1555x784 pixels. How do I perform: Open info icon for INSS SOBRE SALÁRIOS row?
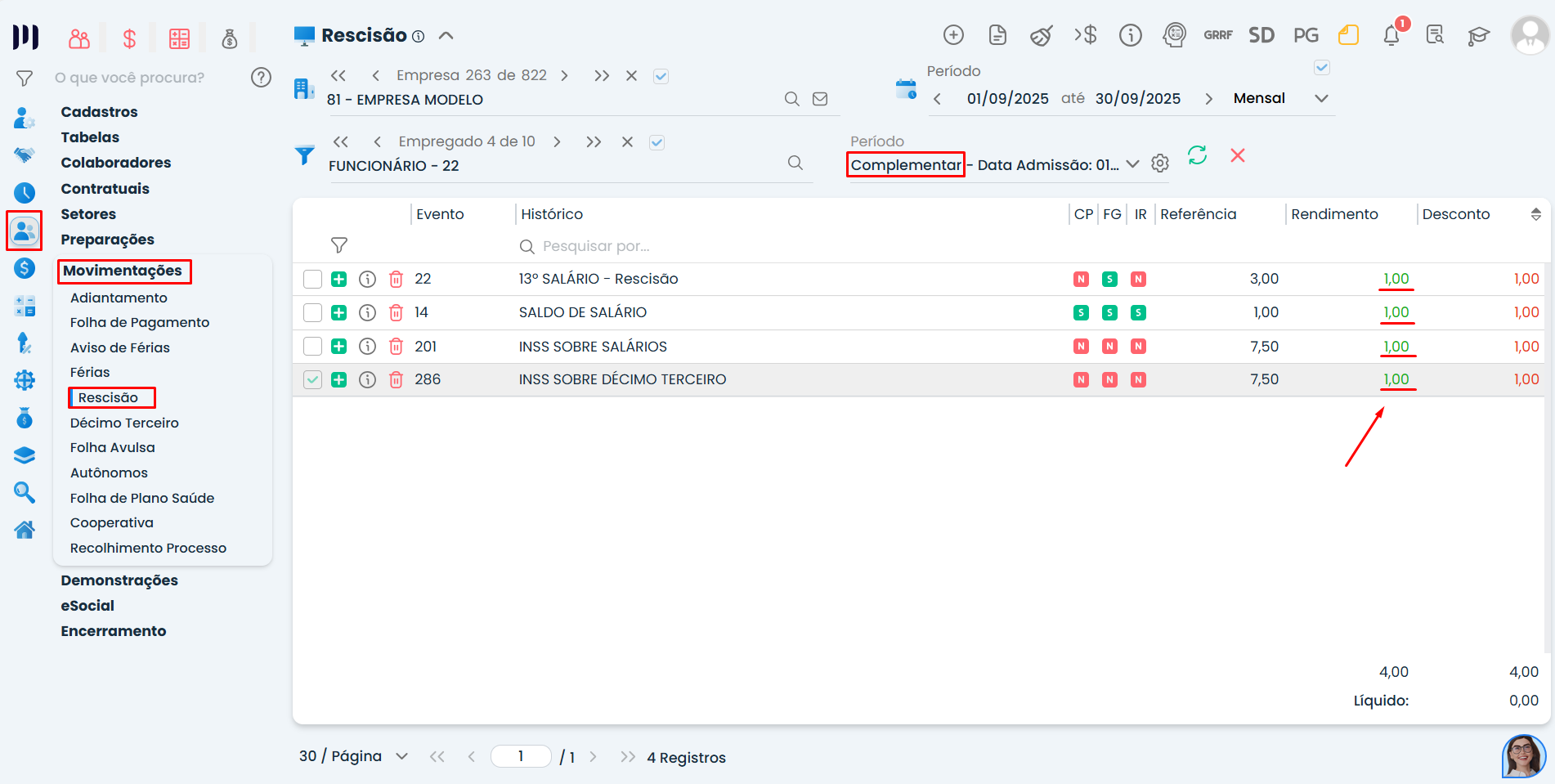tap(368, 347)
